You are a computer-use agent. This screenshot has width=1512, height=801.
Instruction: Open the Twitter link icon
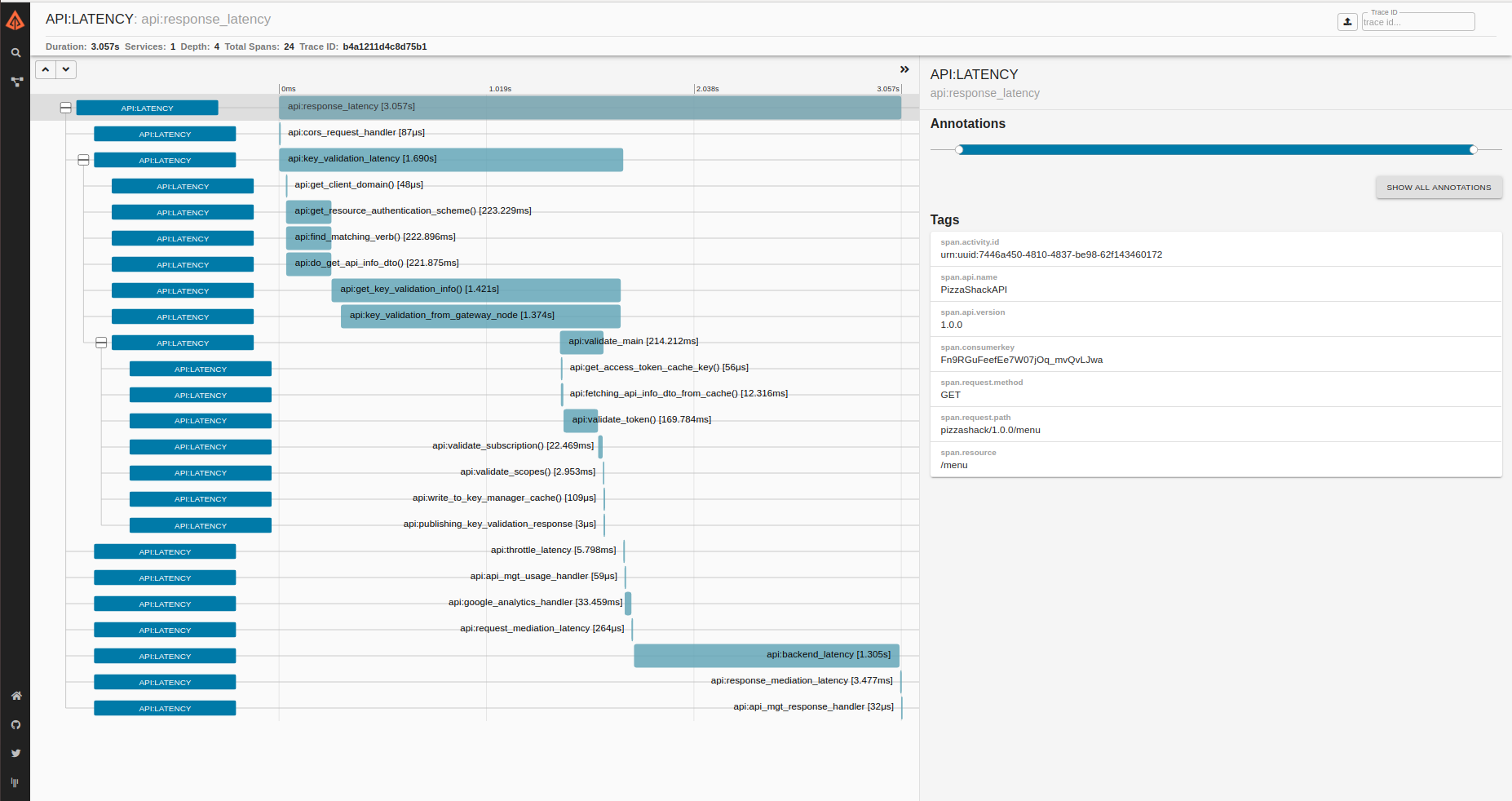tap(15, 754)
